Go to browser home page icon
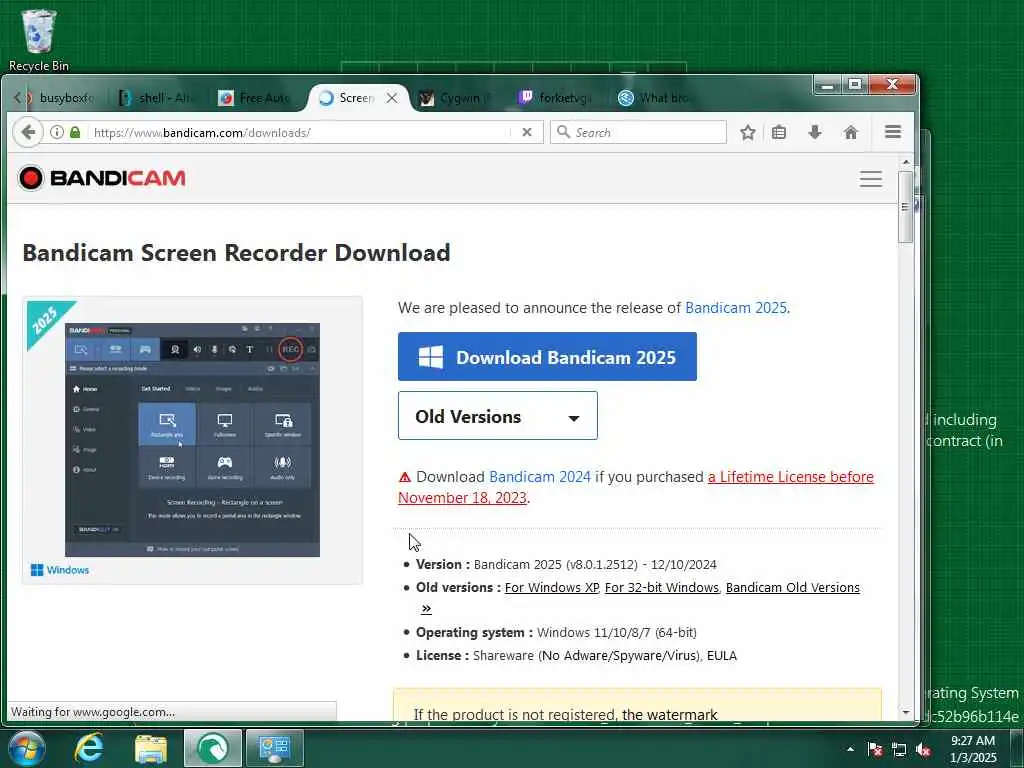 pyautogui.click(x=850, y=133)
